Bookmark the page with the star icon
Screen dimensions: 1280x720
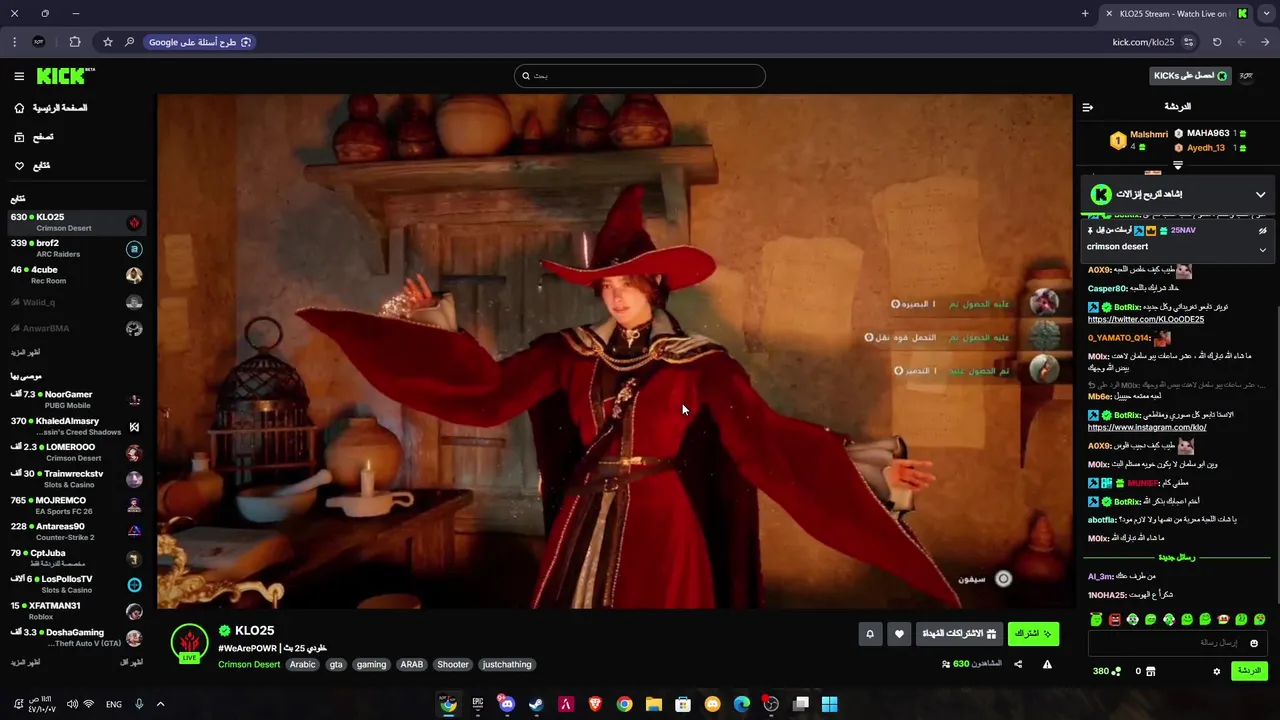tap(108, 42)
